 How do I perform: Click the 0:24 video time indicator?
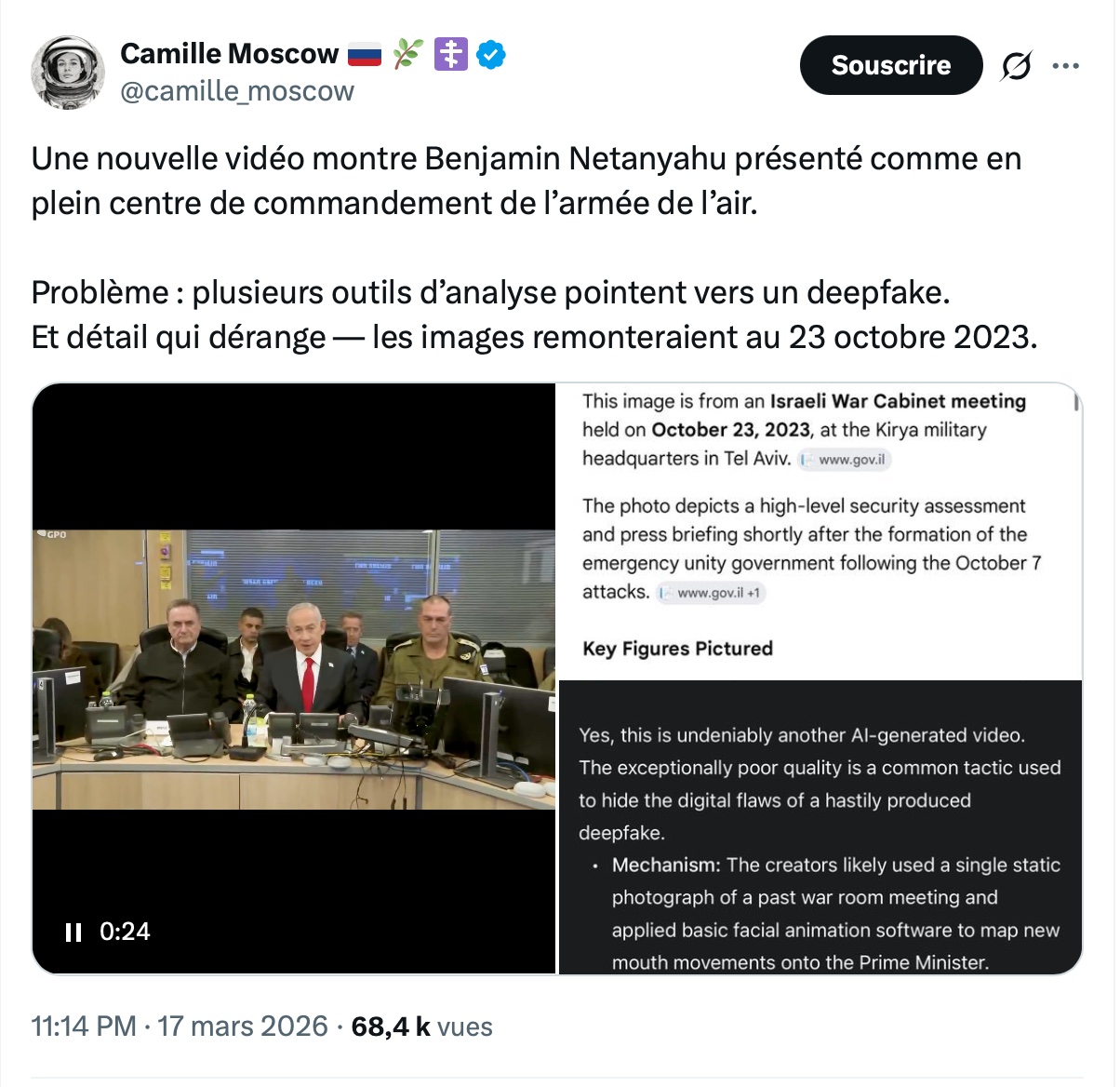pos(125,932)
